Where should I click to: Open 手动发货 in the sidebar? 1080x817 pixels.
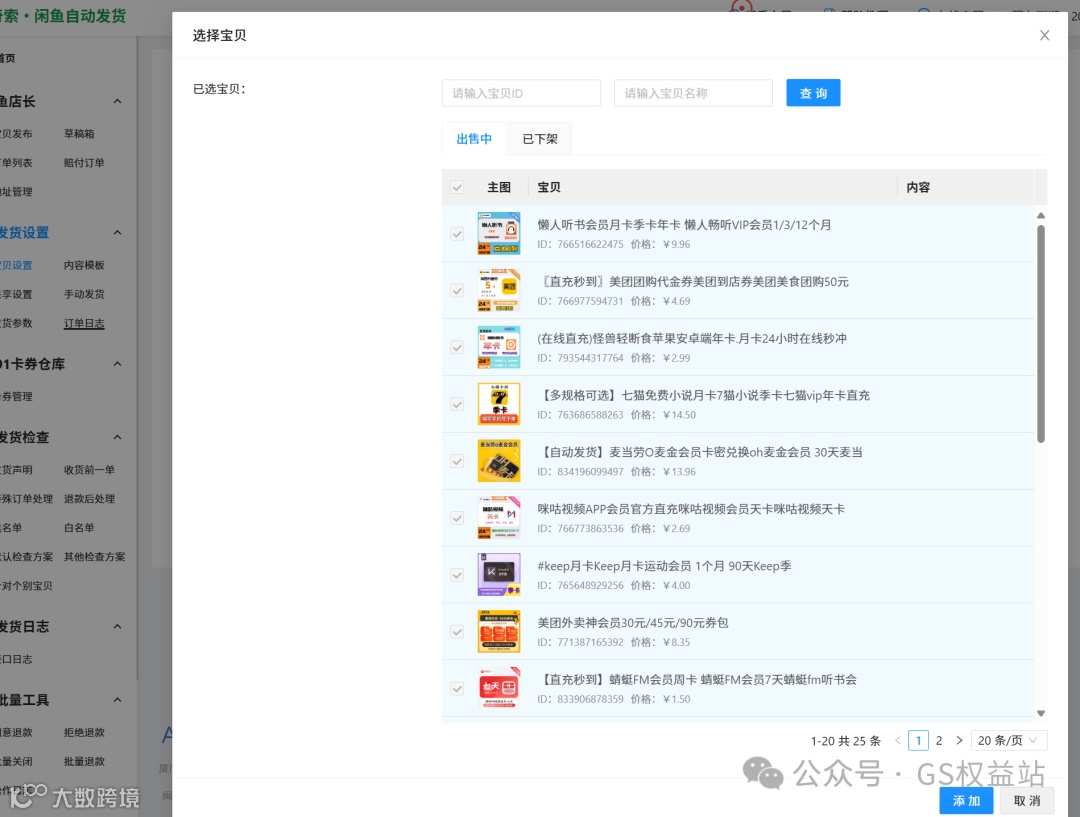(84, 294)
